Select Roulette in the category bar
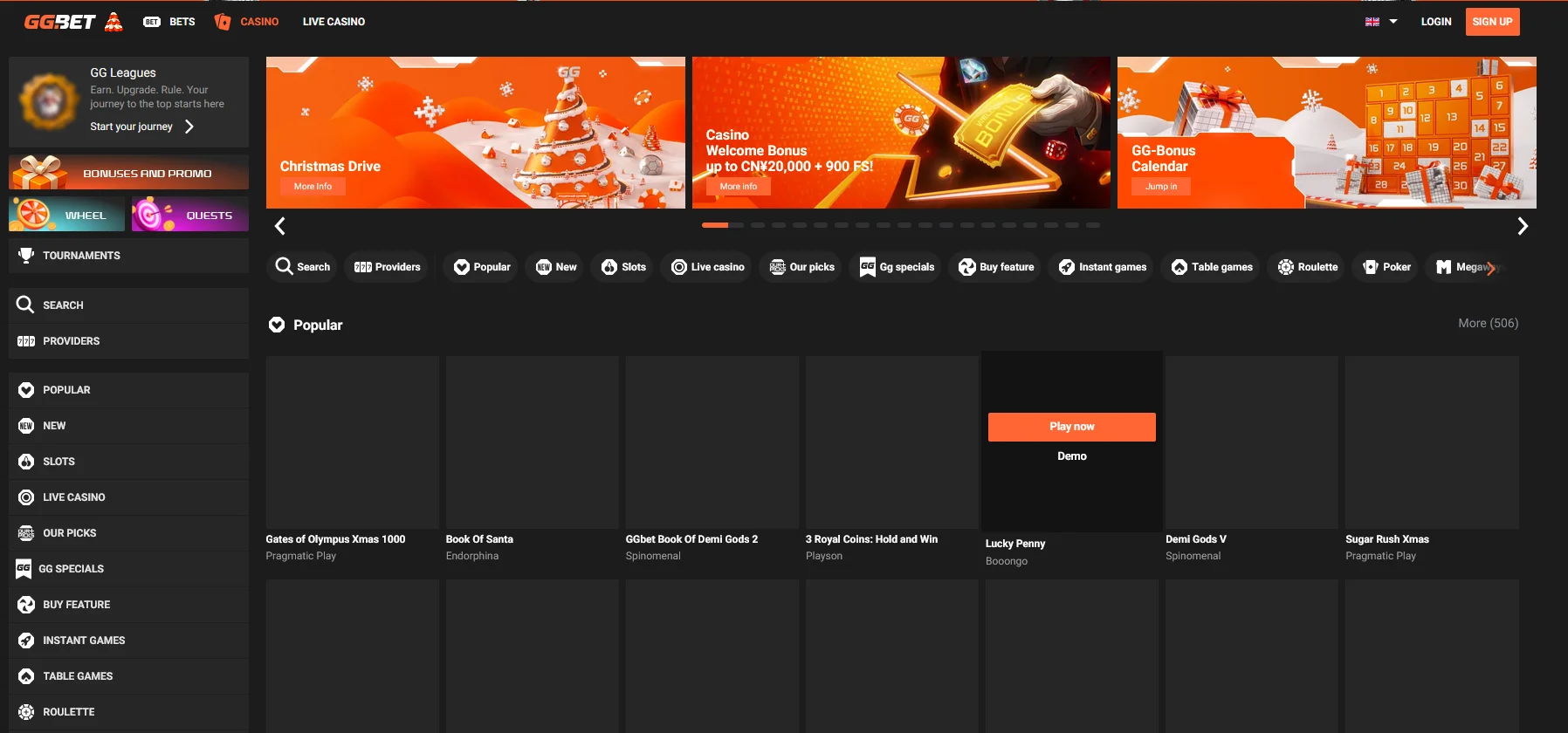The width and height of the screenshot is (1568, 733). [1307, 267]
